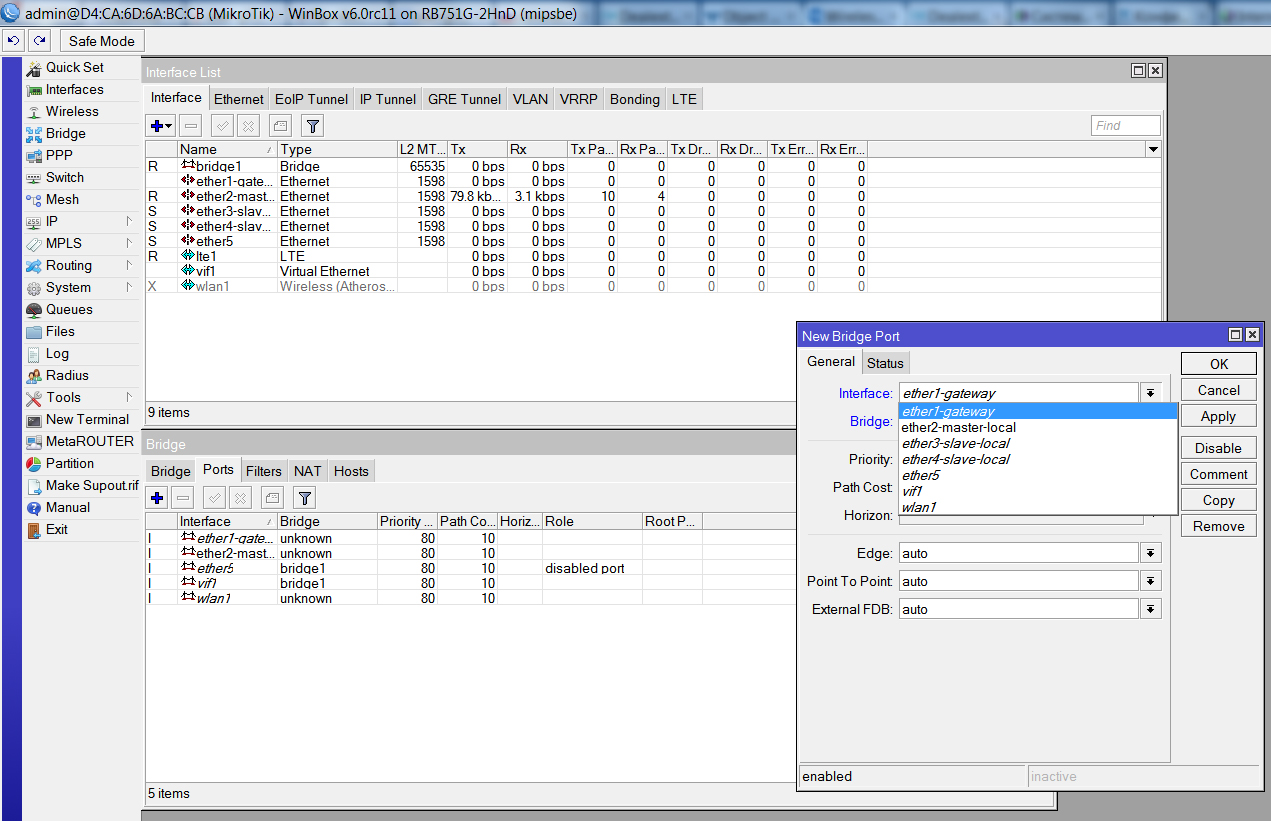Screen dimensions: 1271x821
Task: Click the filter funnel icon in Bridge window
Action: (305, 498)
